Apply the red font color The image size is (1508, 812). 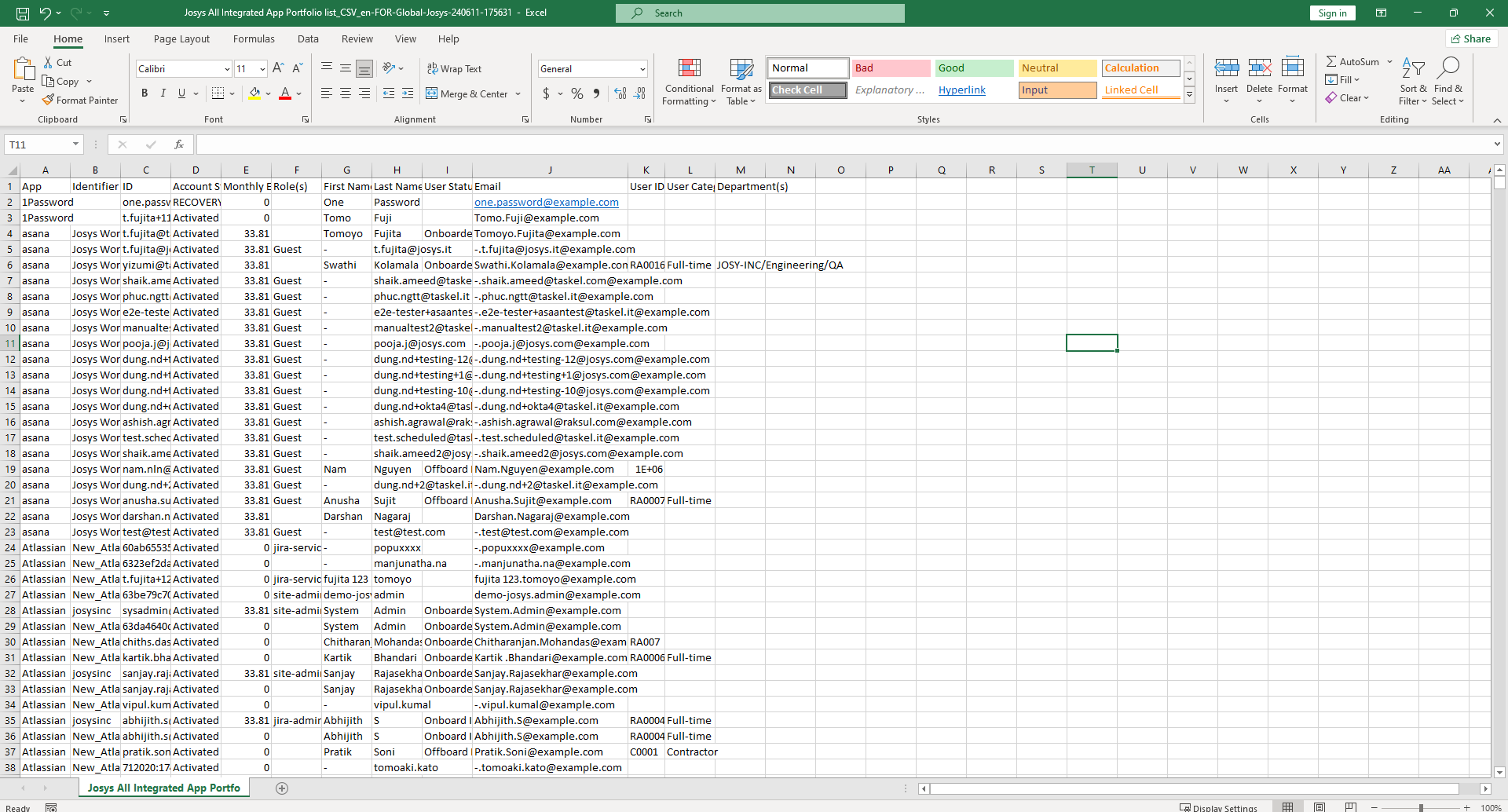click(x=286, y=93)
